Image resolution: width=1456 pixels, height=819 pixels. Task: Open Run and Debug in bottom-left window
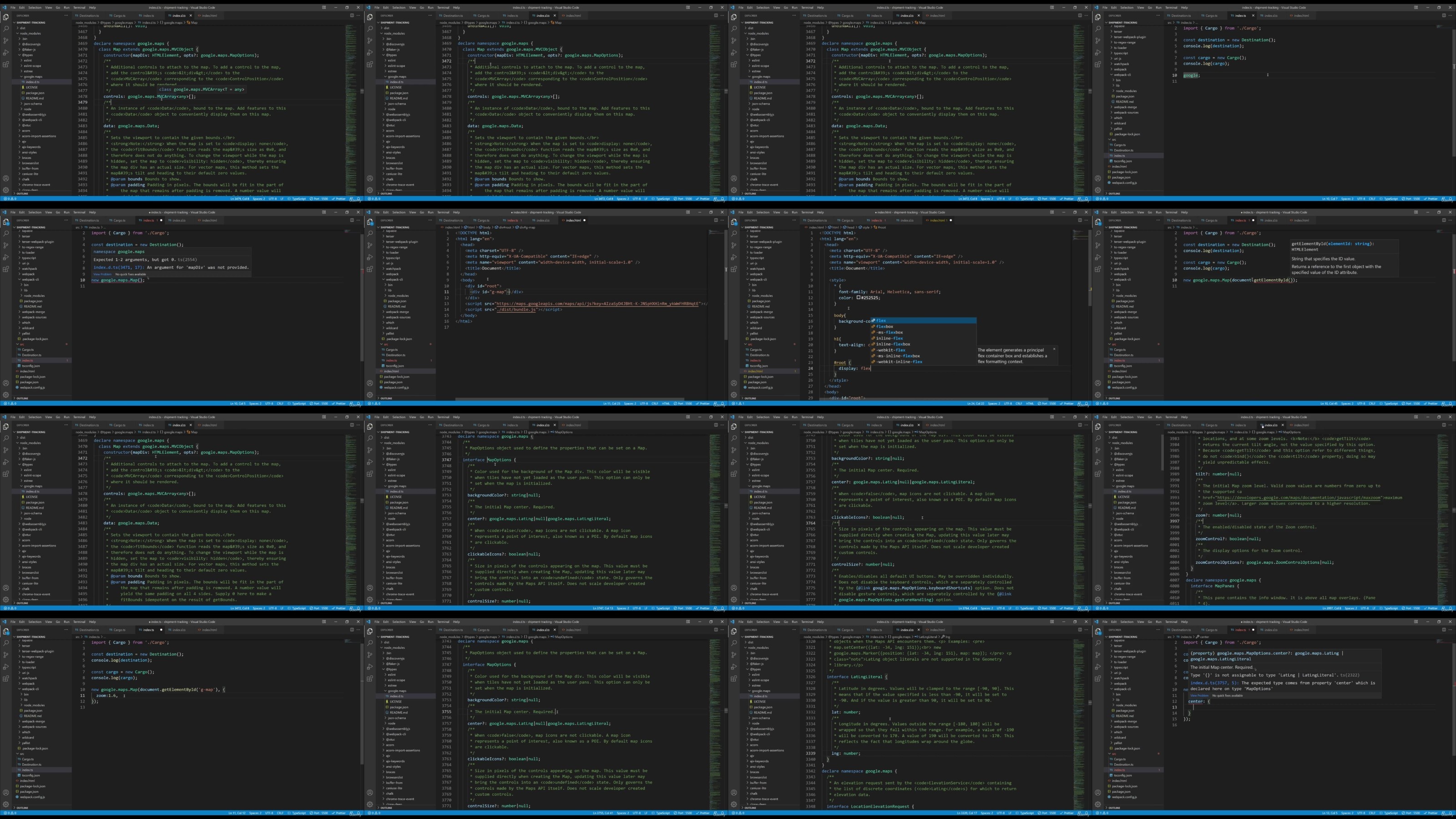5,667
